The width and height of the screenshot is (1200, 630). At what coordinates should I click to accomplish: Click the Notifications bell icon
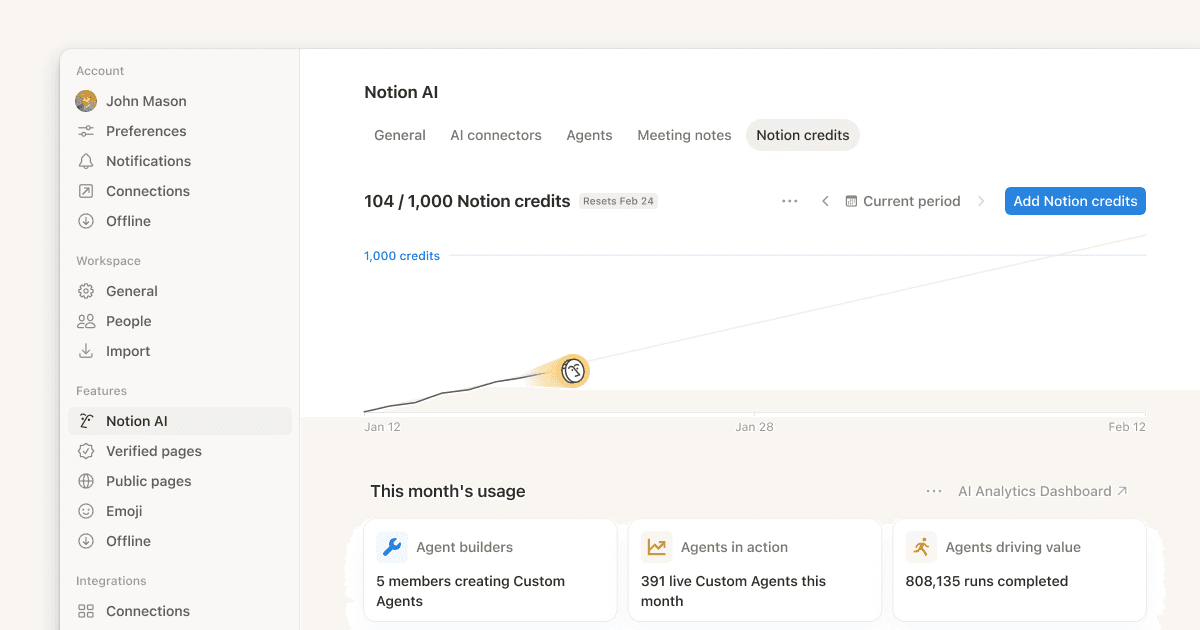tap(86, 161)
